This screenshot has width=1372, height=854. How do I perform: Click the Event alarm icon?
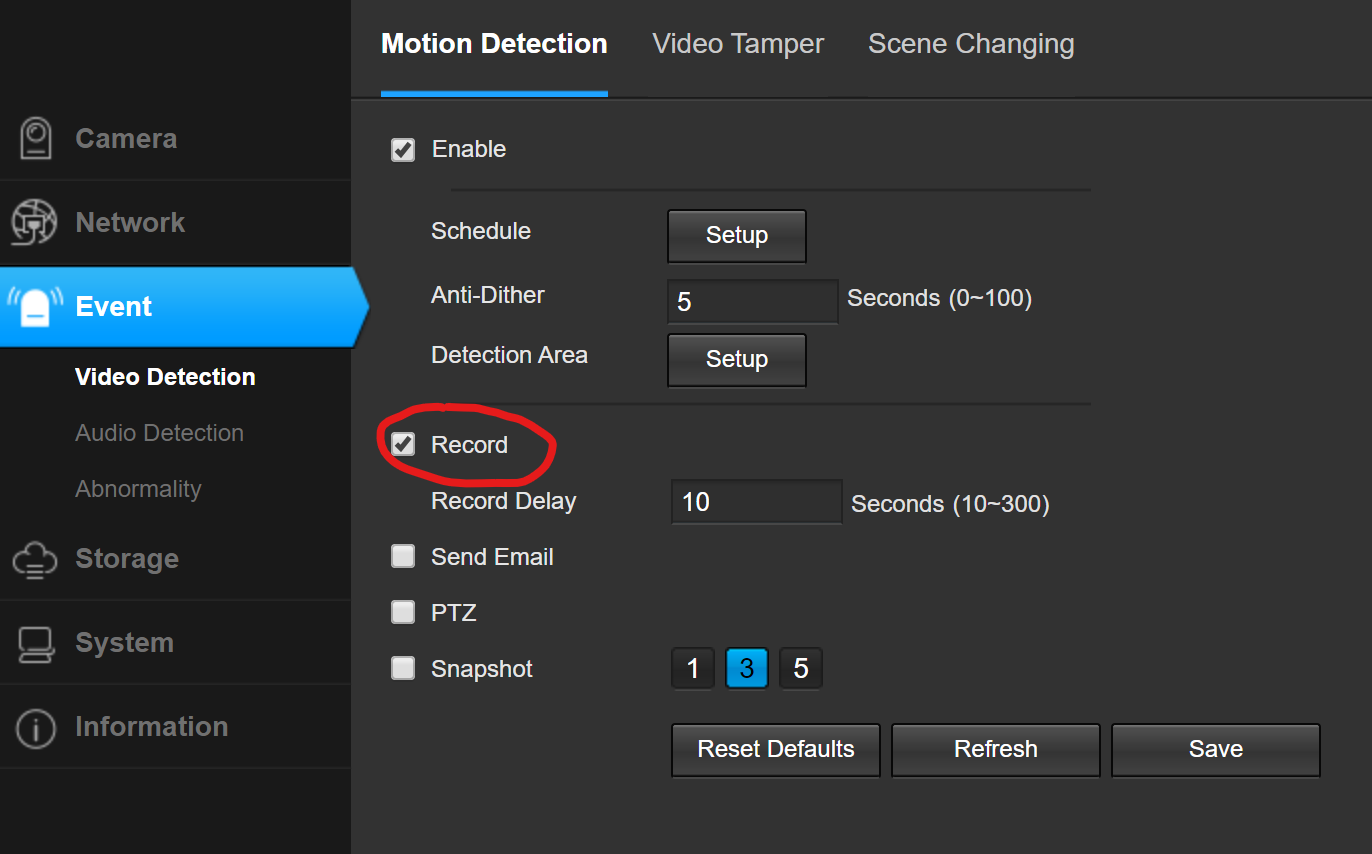tap(36, 306)
